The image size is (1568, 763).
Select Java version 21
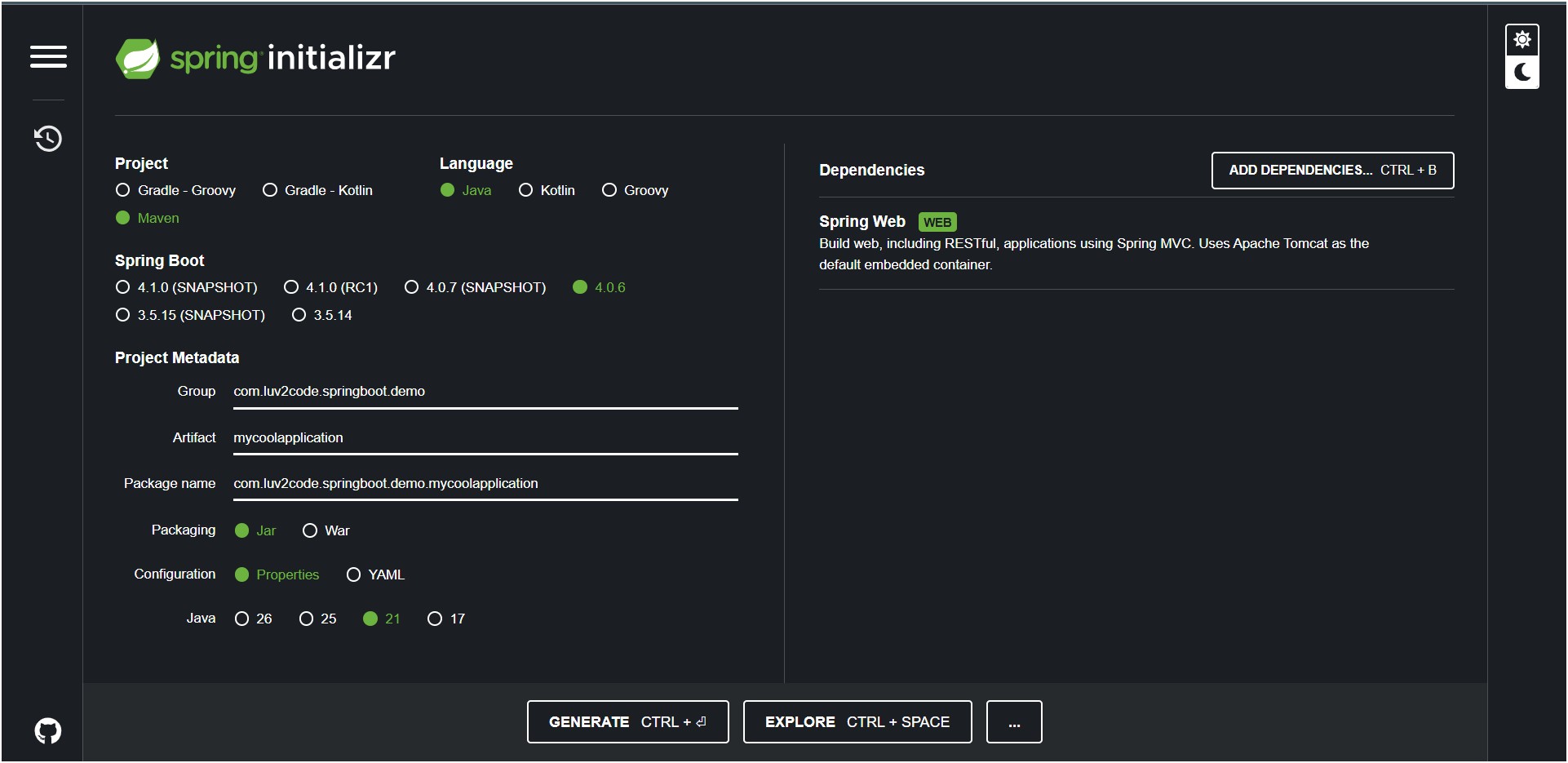[382, 619]
